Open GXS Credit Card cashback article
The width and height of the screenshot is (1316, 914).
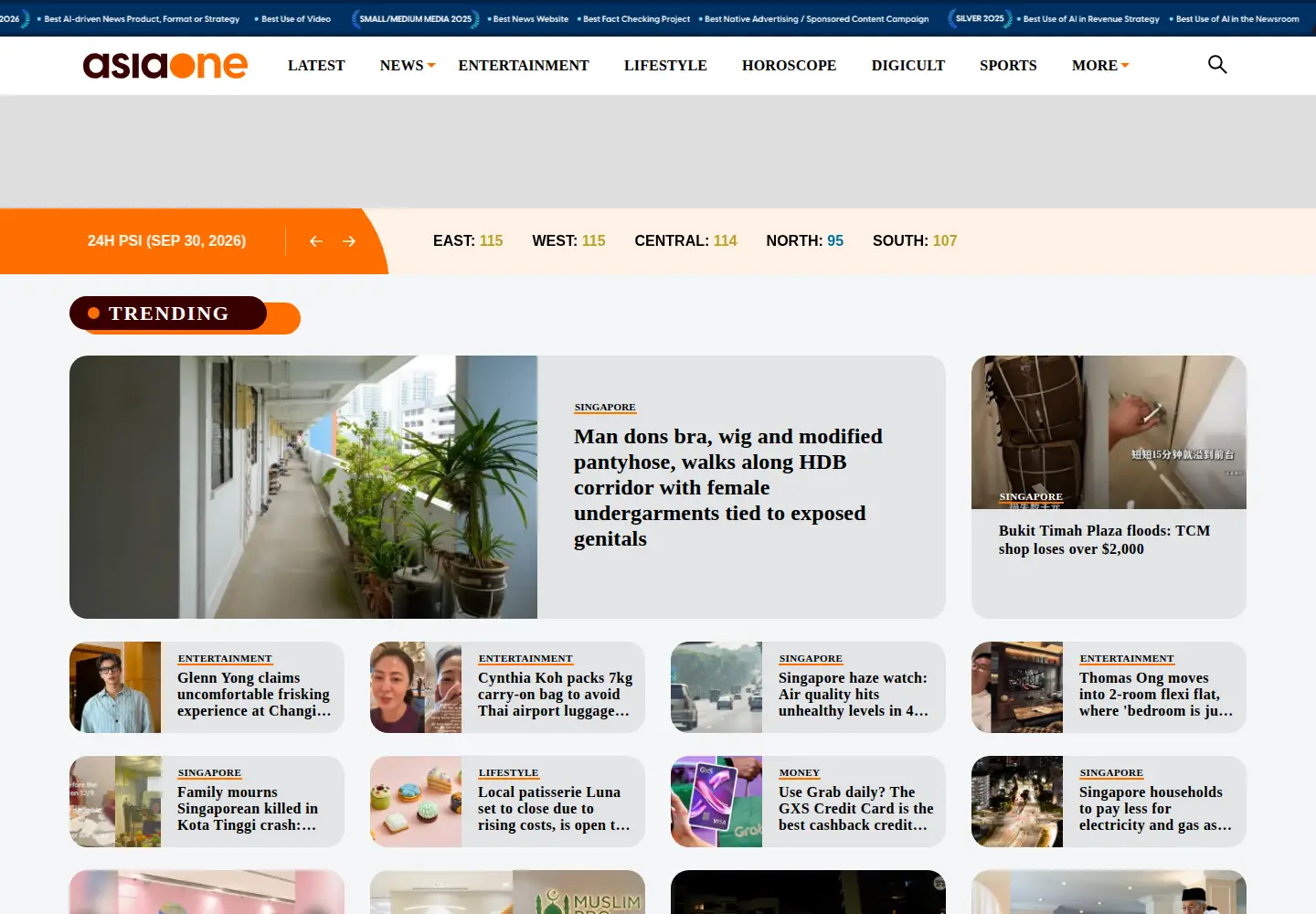click(x=856, y=809)
